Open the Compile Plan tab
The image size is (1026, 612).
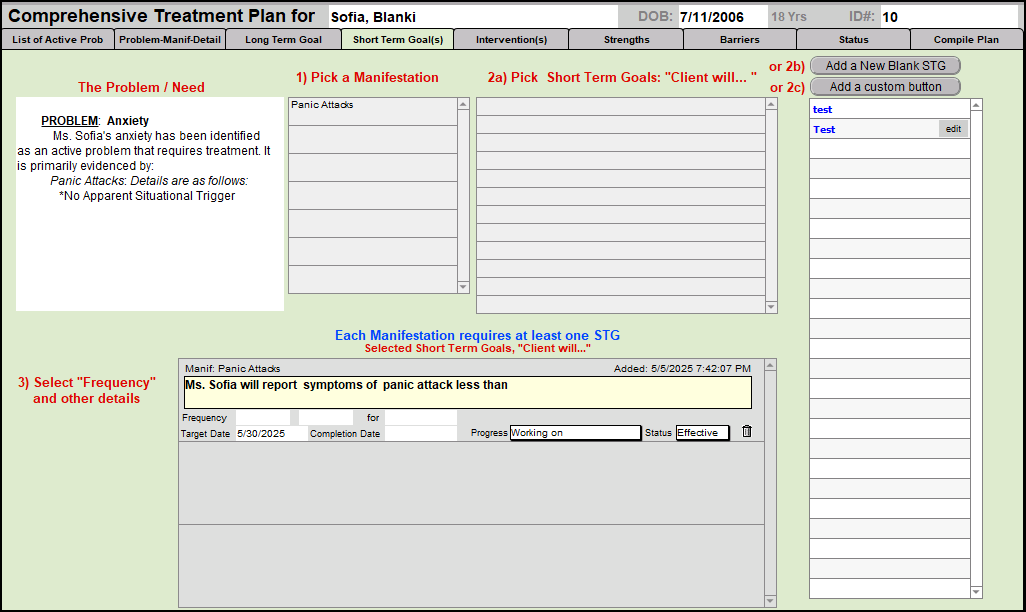[966, 40]
